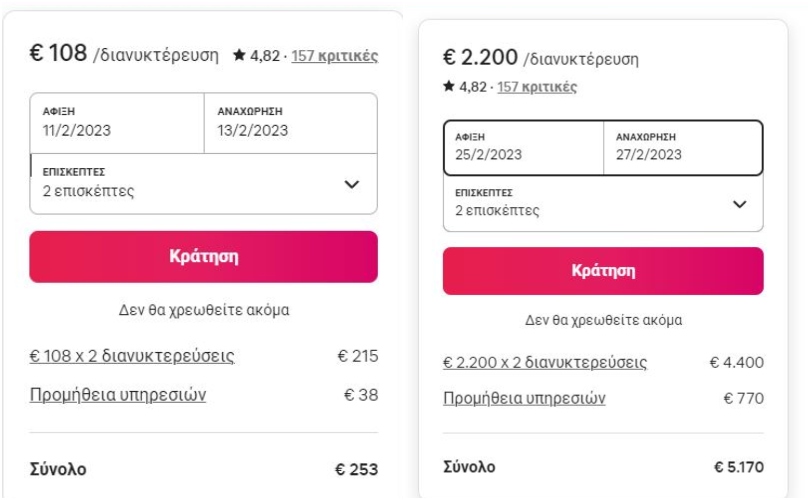Open the 157 κριτικές link in the left card
Screen dimensions: 810x500
[334, 56]
